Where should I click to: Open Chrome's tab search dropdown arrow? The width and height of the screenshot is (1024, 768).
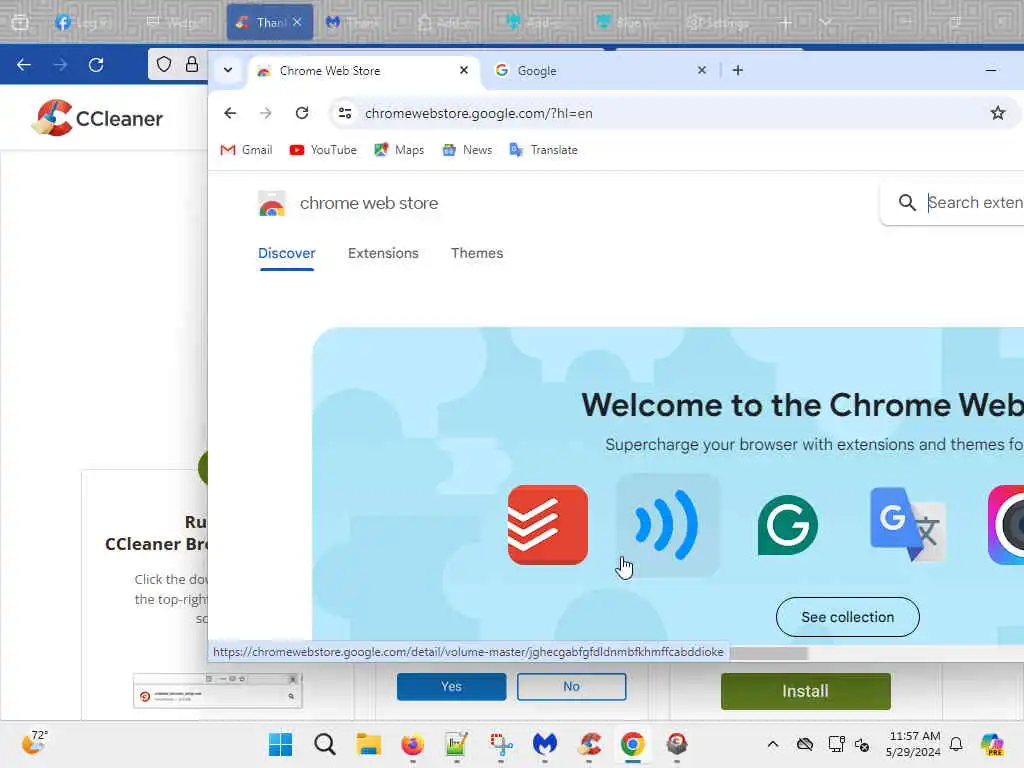click(x=227, y=70)
